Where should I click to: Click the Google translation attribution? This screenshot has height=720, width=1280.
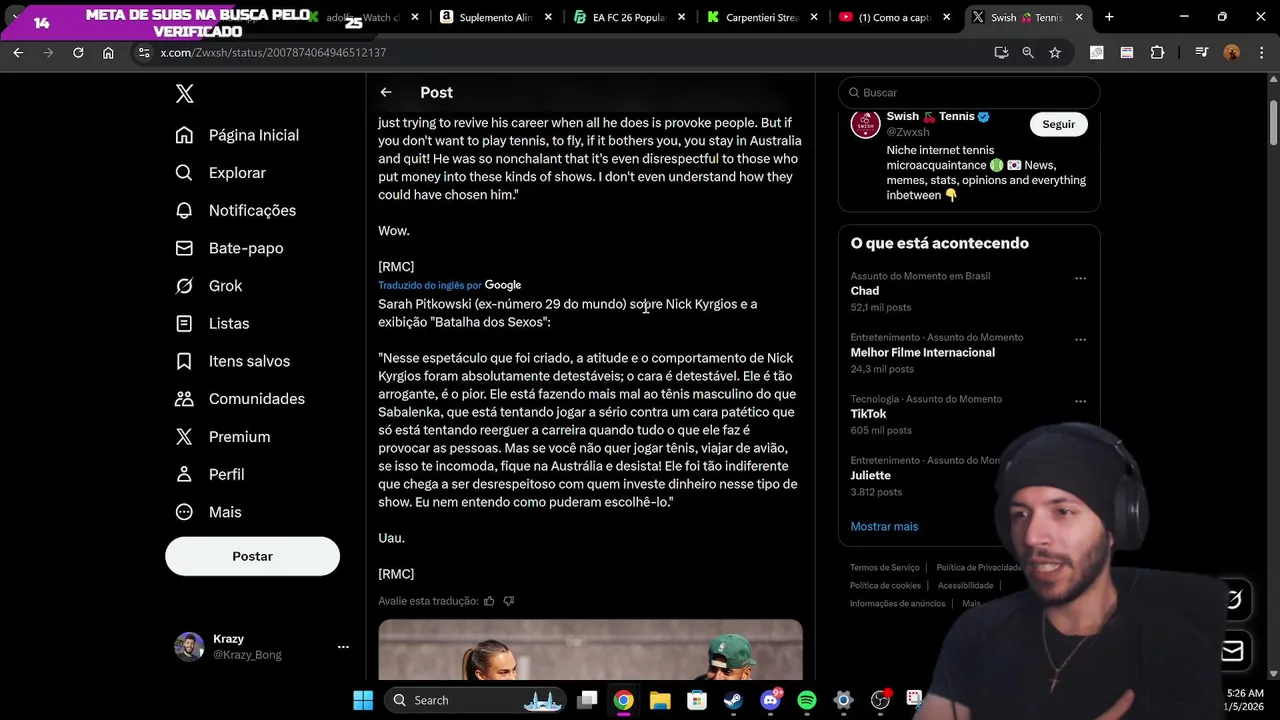pyautogui.click(x=449, y=285)
